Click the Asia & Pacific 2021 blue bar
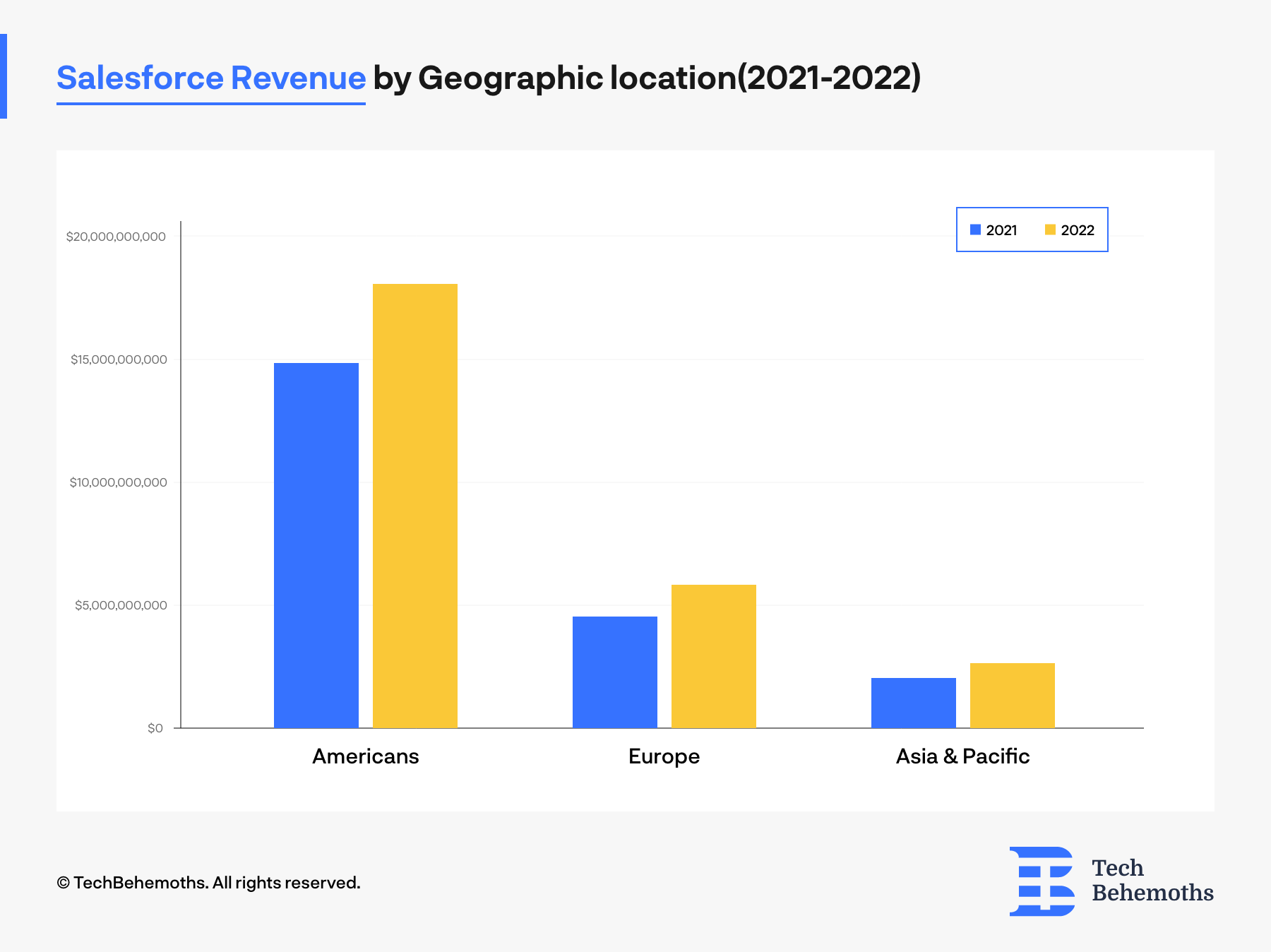 tap(914, 703)
